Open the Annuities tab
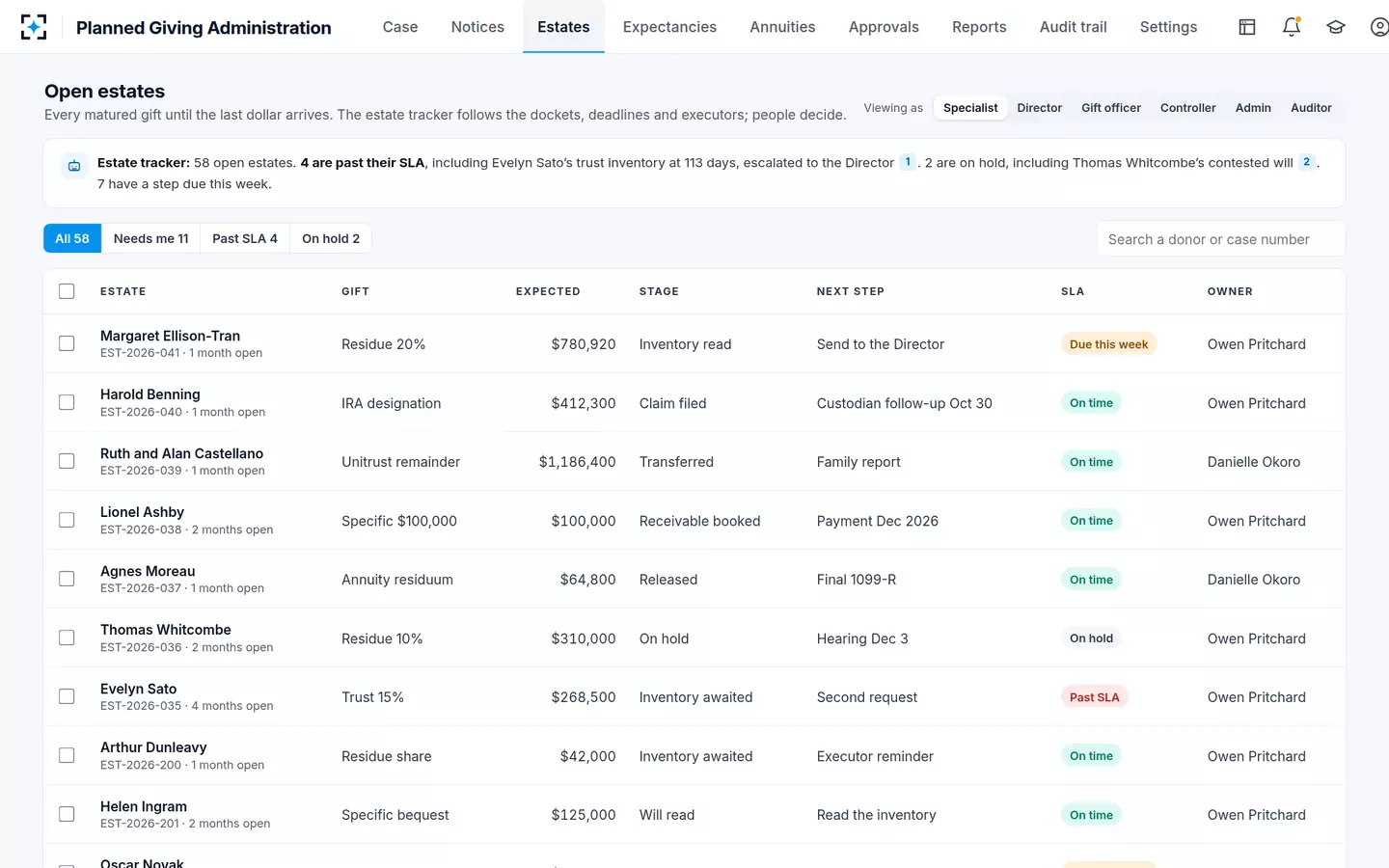1389x868 pixels. pos(782,27)
